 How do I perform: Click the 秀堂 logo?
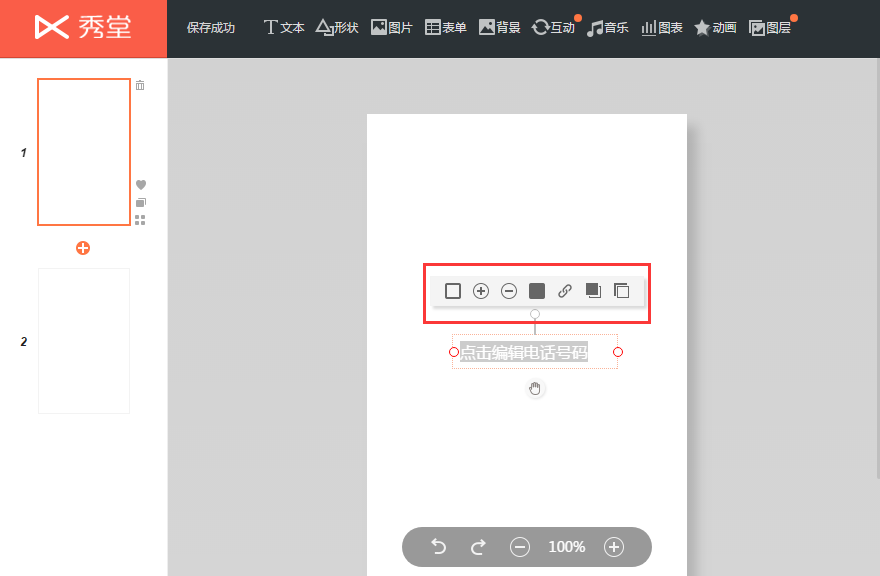click(x=83, y=27)
